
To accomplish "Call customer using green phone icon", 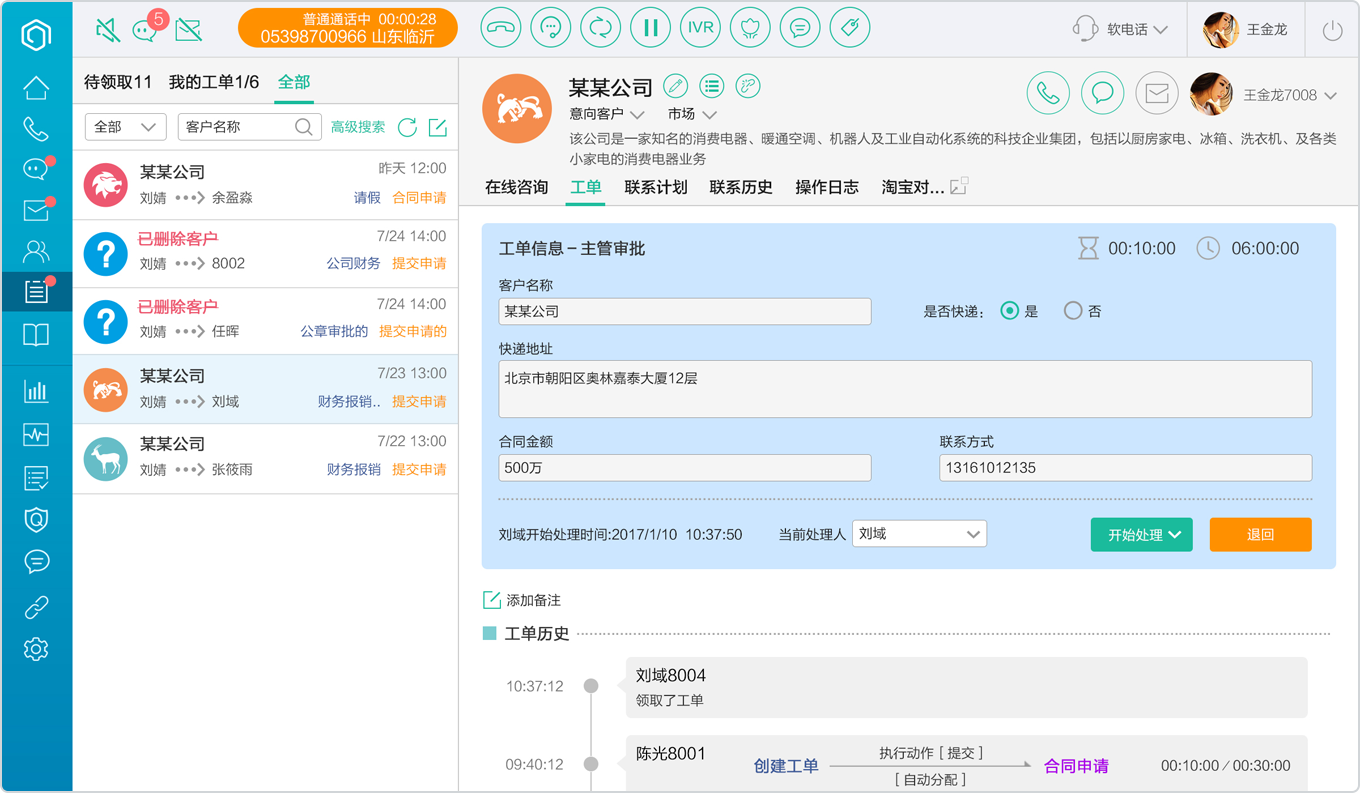I will pos(1048,94).
